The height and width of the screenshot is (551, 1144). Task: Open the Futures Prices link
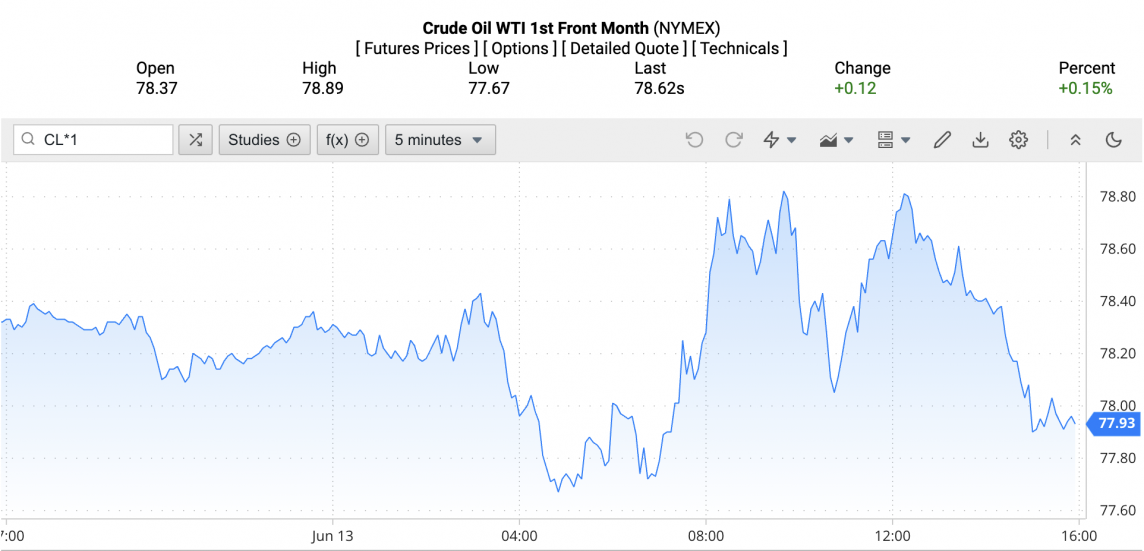tap(416, 48)
